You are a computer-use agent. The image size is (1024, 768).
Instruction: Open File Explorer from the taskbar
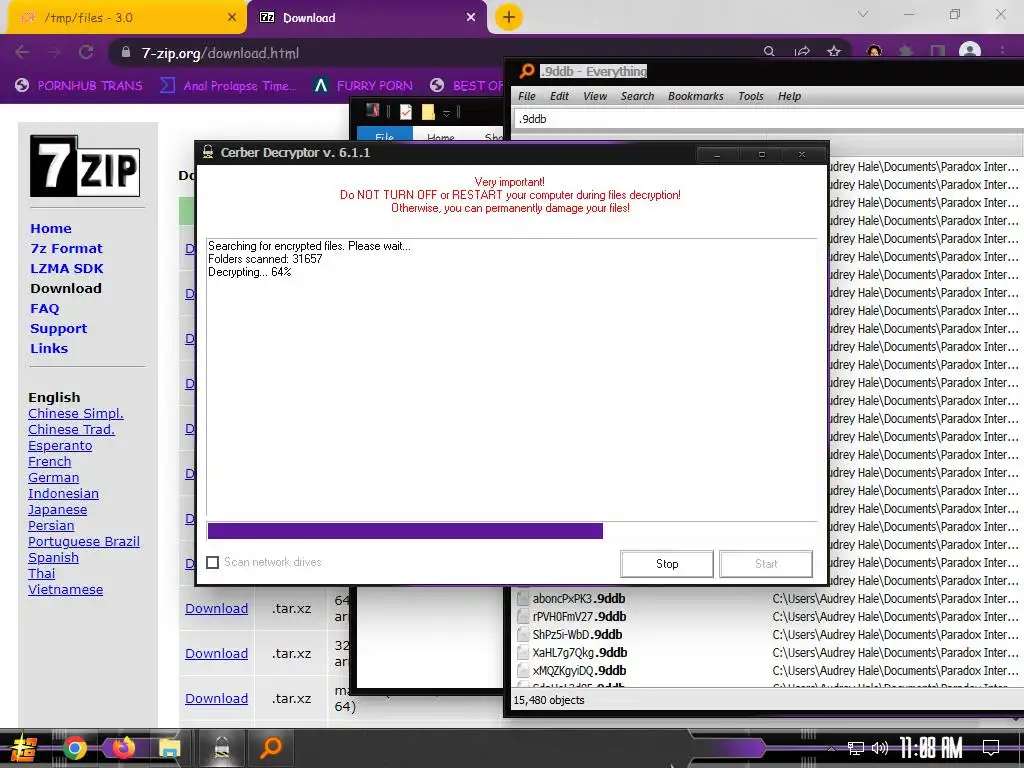pyautogui.click(x=169, y=748)
